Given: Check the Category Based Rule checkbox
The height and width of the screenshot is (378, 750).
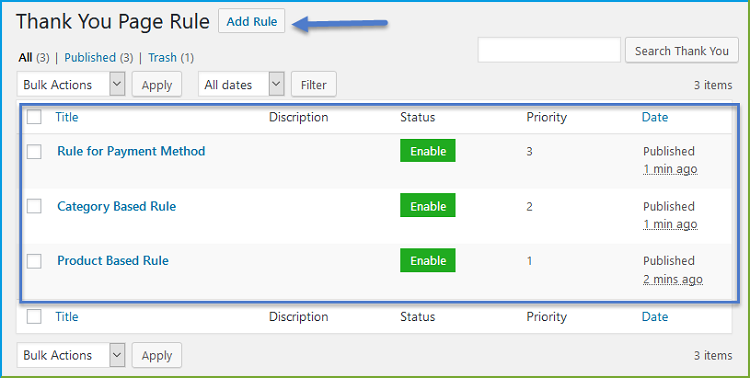Looking at the screenshot, I should coord(34,206).
